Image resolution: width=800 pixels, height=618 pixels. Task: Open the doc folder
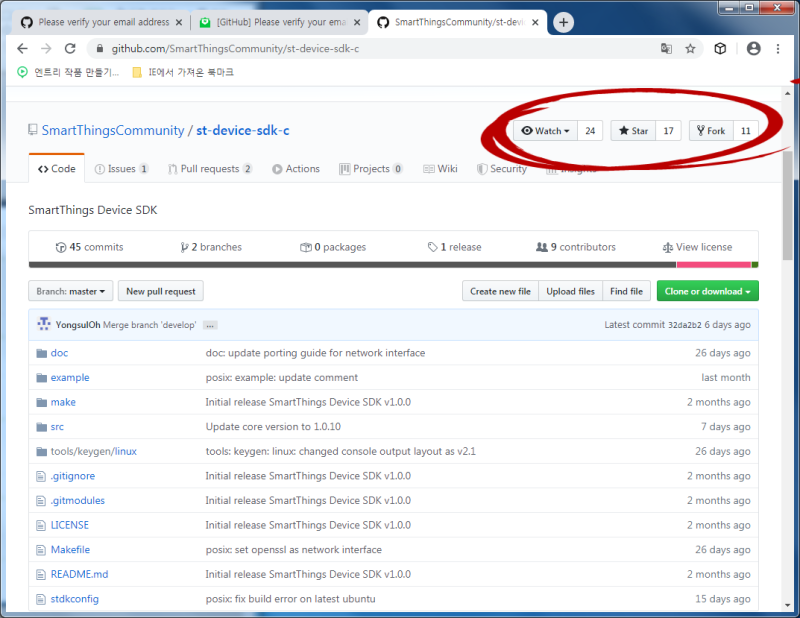59,353
